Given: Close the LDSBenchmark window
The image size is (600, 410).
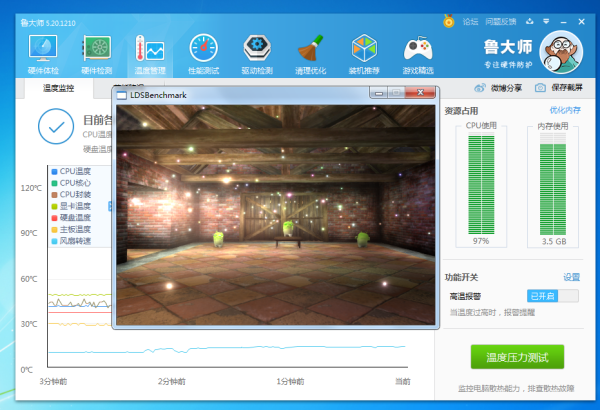Looking at the screenshot, I should click(420, 93).
